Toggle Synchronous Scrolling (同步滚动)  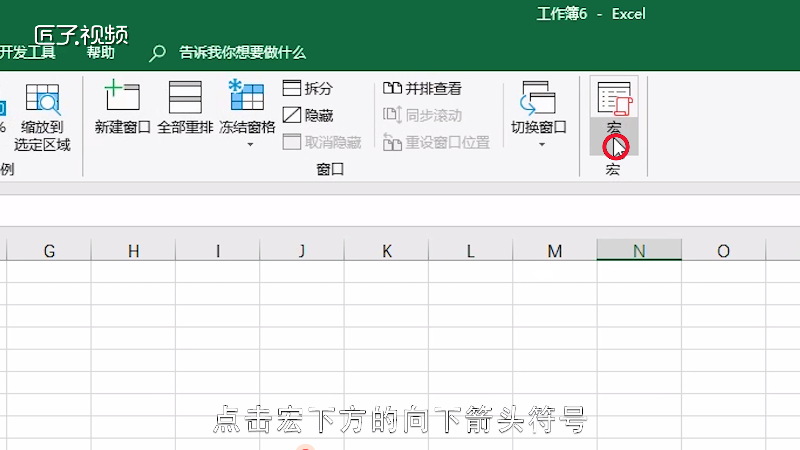pos(423,116)
